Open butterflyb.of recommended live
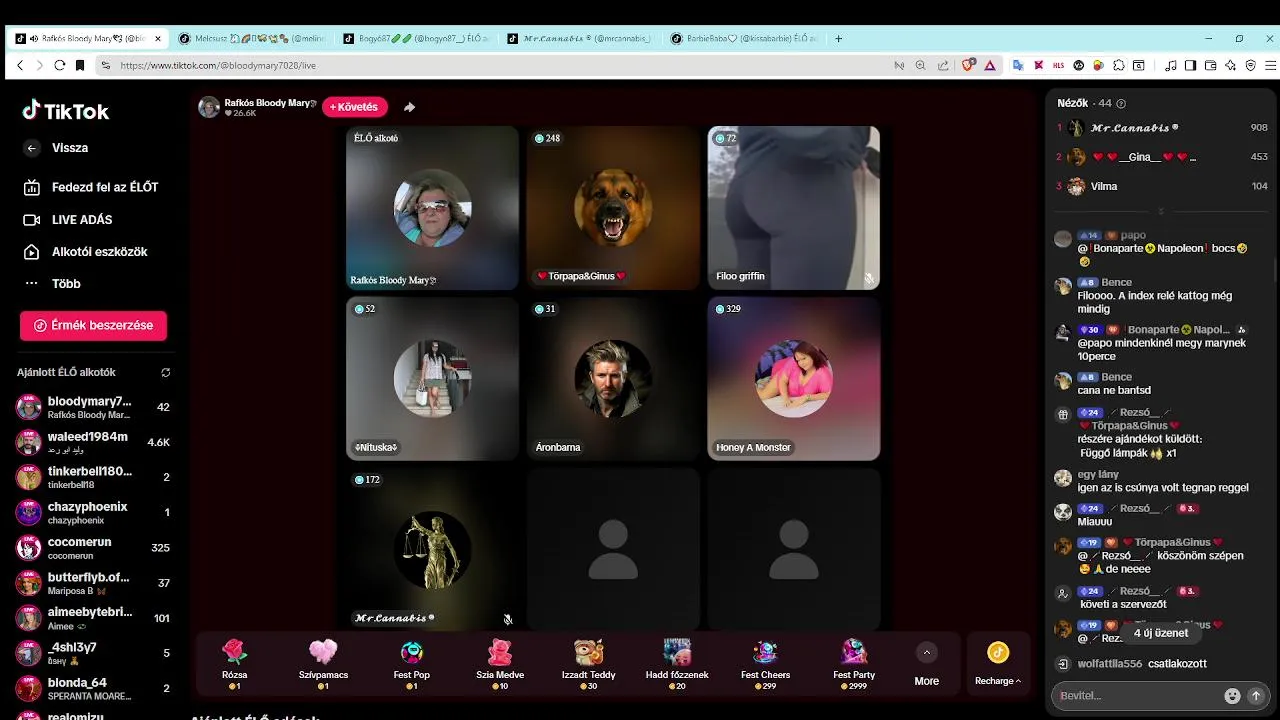Screen dimensions: 1280x720 click(95, 583)
